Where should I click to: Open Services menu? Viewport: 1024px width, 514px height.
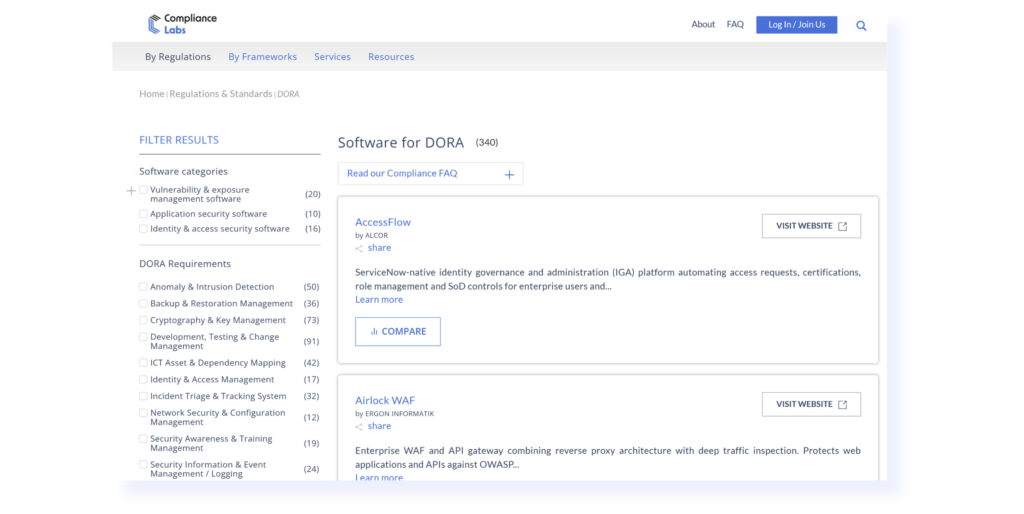click(332, 57)
